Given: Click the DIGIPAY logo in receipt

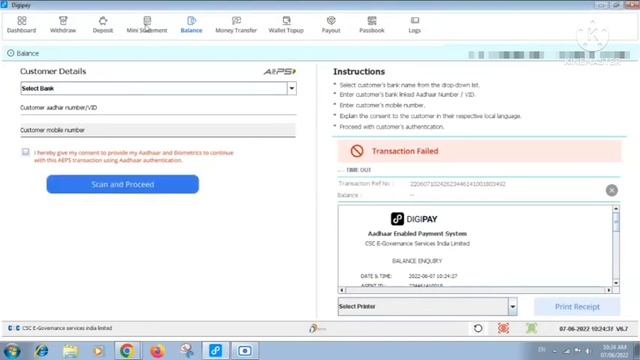Looking at the screenshot, I should tap(414, 219).
